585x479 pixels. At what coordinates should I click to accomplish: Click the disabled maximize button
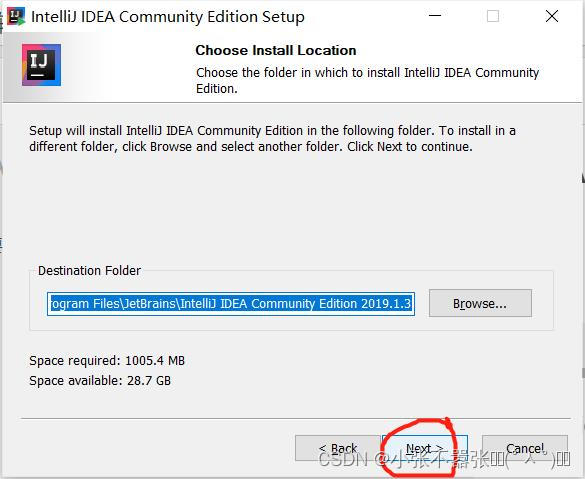pyautogui.click(x=493, y=16)
